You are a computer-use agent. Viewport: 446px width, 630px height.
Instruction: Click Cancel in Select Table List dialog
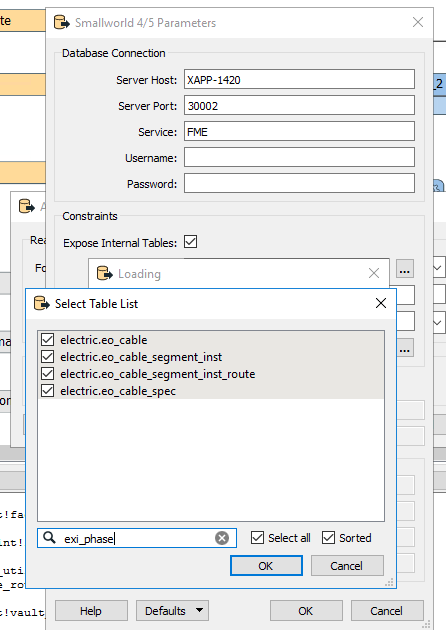(x=347, y=566)
